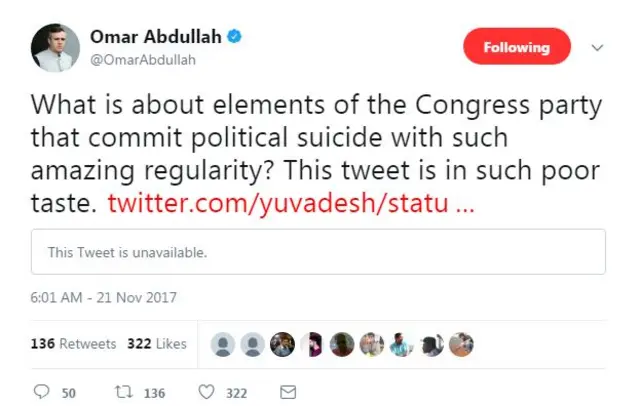This screenshot has height=406, width=640.
Task: Expand the tweet options chevron menu
Action: coord(598,47)
